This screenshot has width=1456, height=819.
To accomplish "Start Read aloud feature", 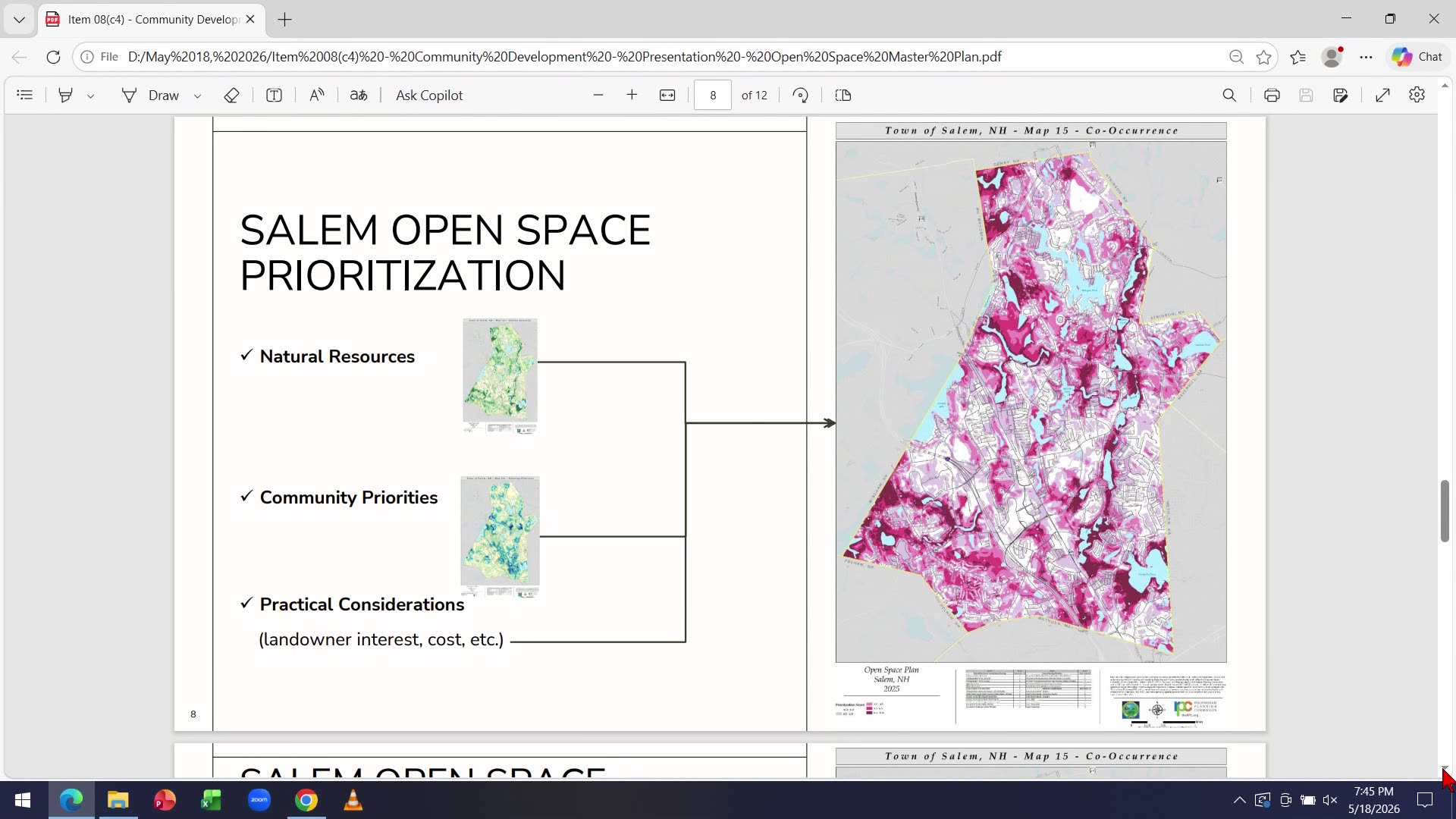I will [x=317, y=96].
